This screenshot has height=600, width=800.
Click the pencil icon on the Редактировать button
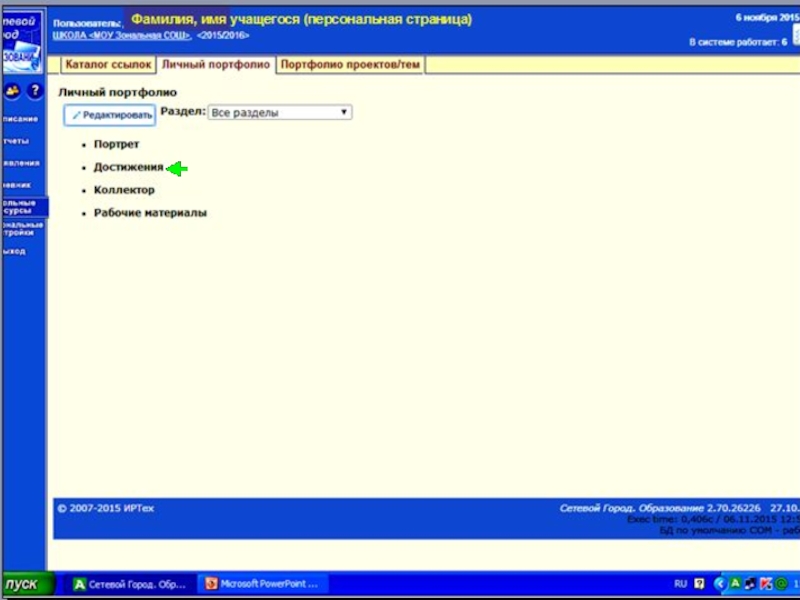[x=76, y=115]
